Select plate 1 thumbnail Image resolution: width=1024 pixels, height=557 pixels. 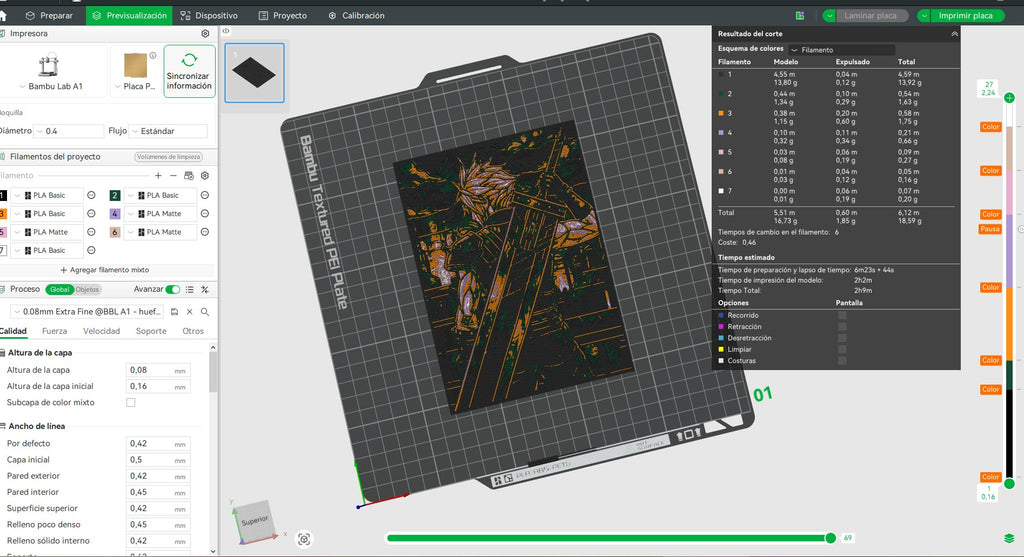[x=255, y=73]
